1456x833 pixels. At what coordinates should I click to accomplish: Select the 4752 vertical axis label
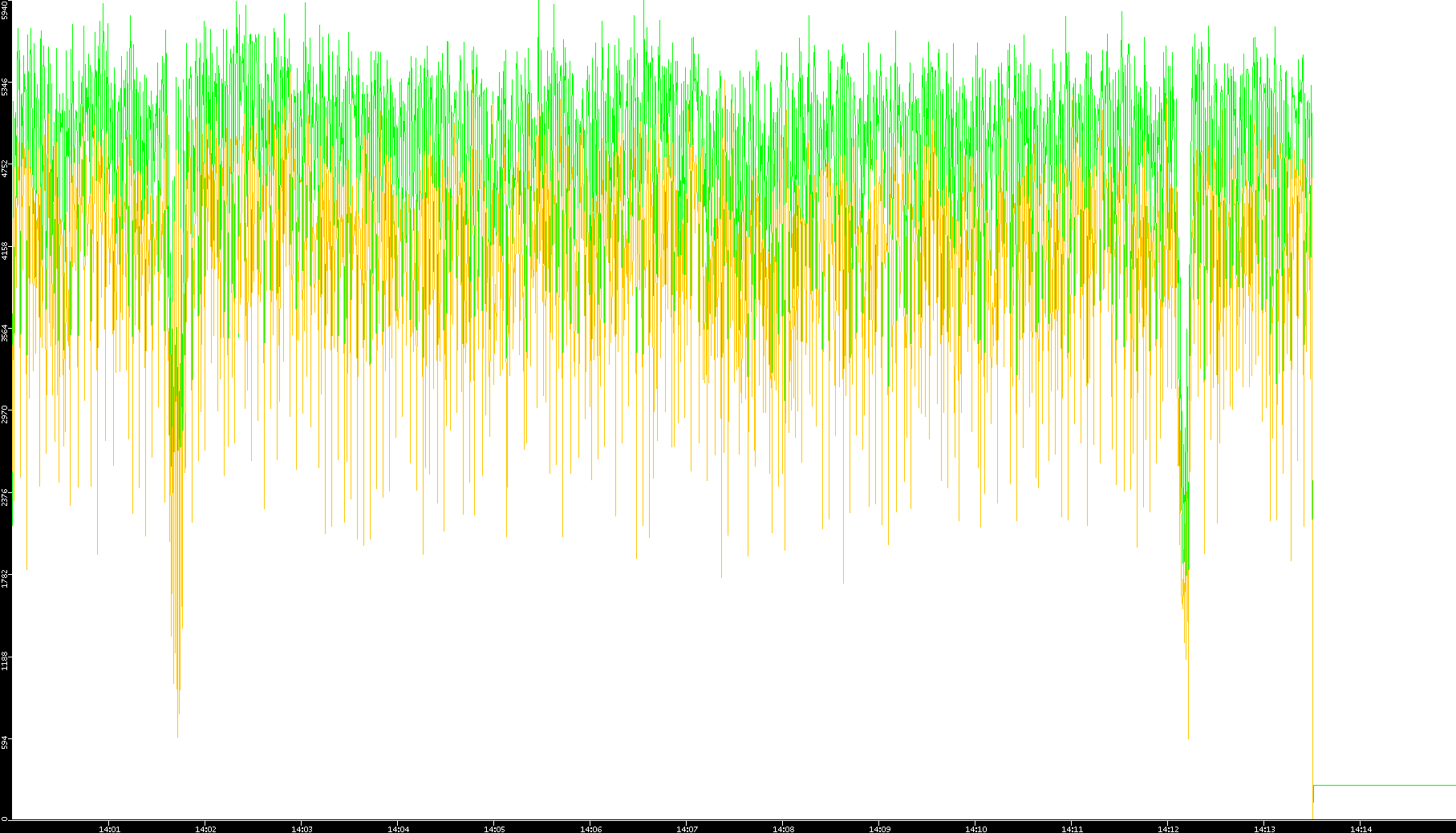5,168
